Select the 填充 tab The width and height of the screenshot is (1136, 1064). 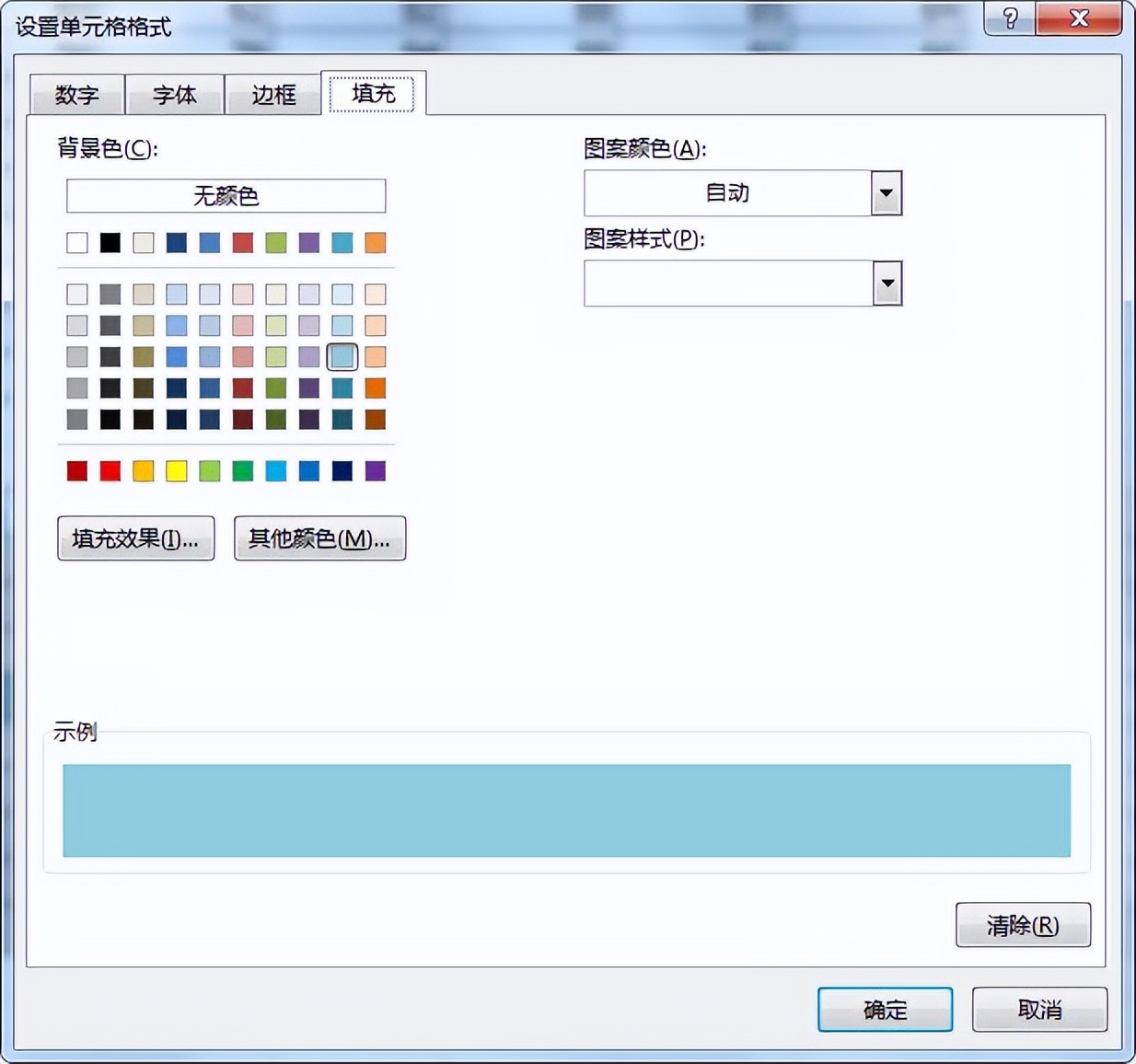[x=373, y=93]
